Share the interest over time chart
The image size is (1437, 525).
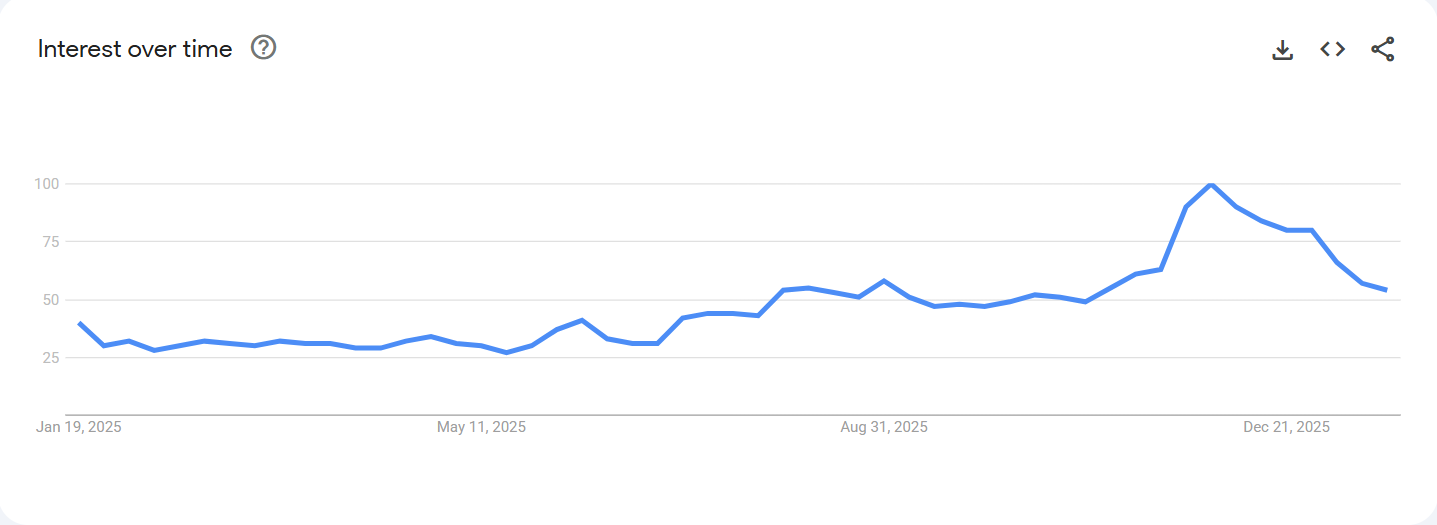tap(1383, 49)
